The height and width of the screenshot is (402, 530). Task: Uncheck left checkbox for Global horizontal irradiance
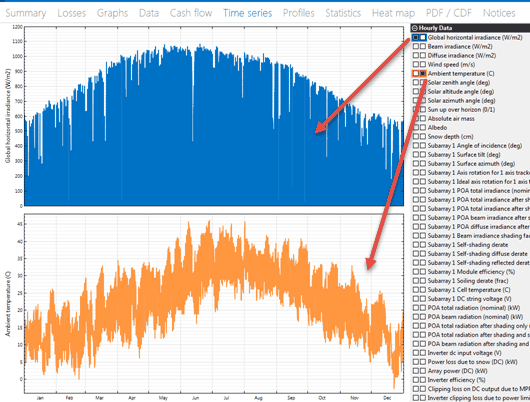click(416, 38)
